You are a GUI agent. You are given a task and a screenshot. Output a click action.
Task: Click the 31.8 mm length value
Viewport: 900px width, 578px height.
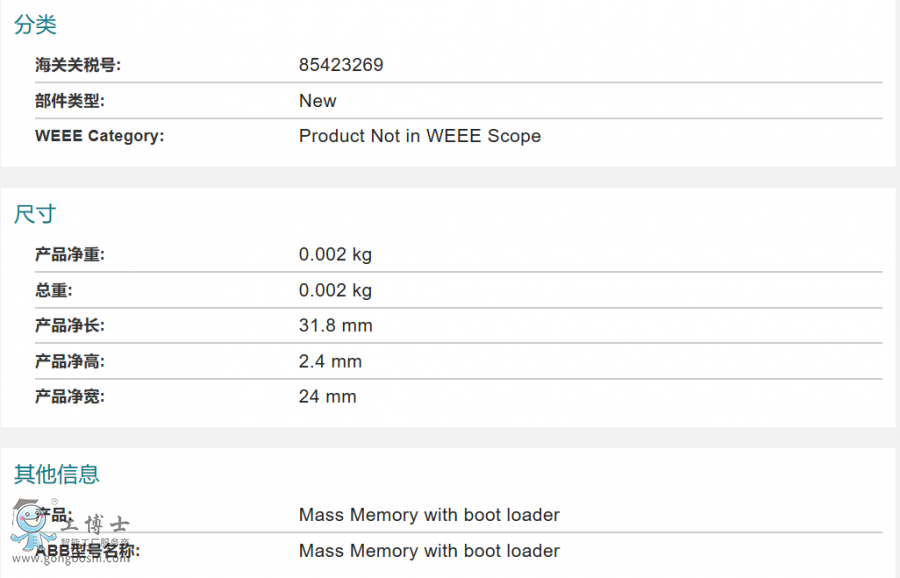(335, 326)
